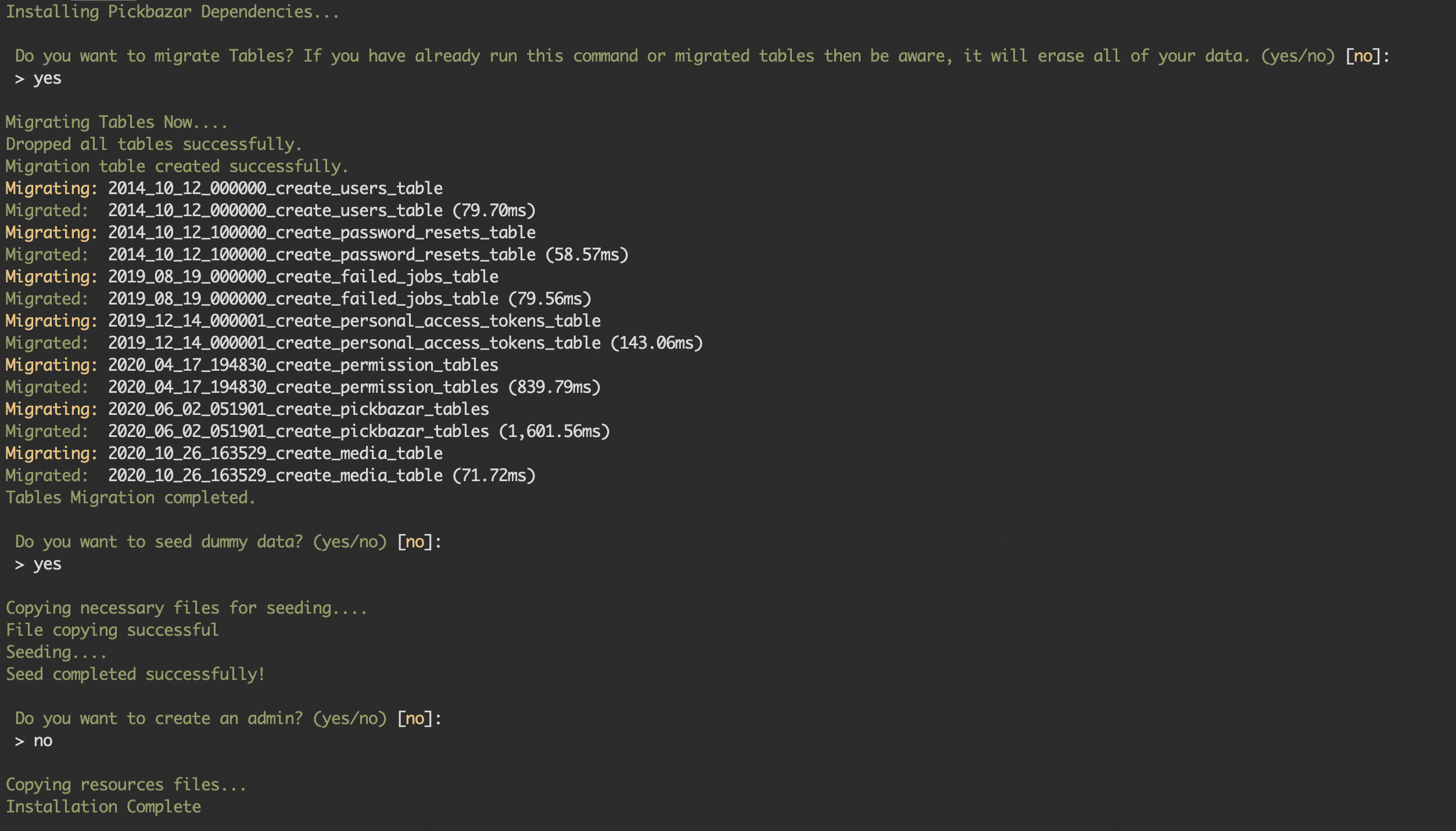The image size is (1456, 831).
Task: Click Migrating create_pickbazar_tables line
Action: [248, 410]
